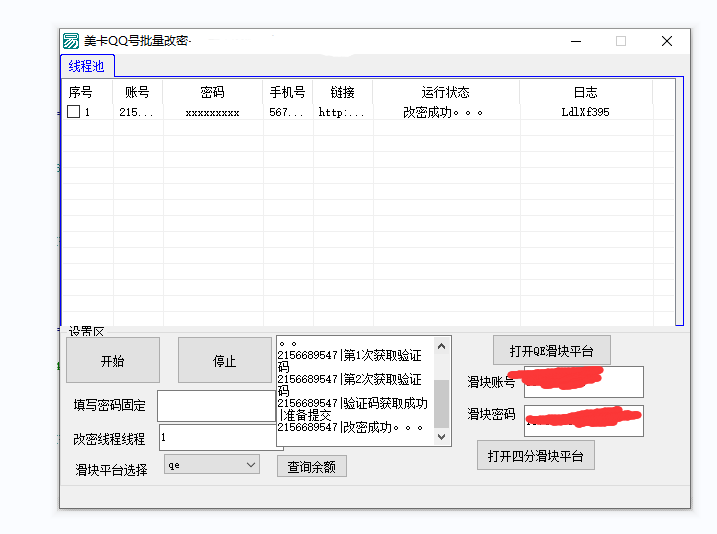Click the 打开四分滑块平台 button
Screen dimensions: 717x534
point(536,456)
